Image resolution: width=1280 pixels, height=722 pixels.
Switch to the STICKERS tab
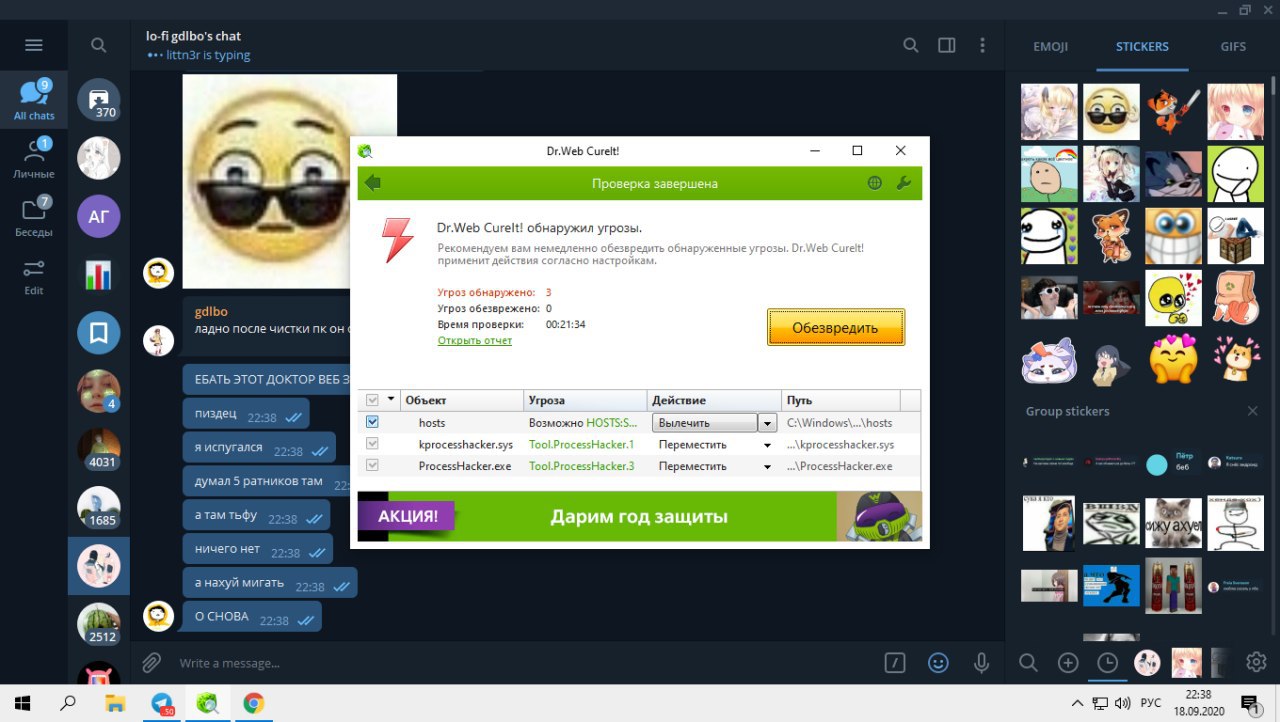click(x=1142, y=46)
